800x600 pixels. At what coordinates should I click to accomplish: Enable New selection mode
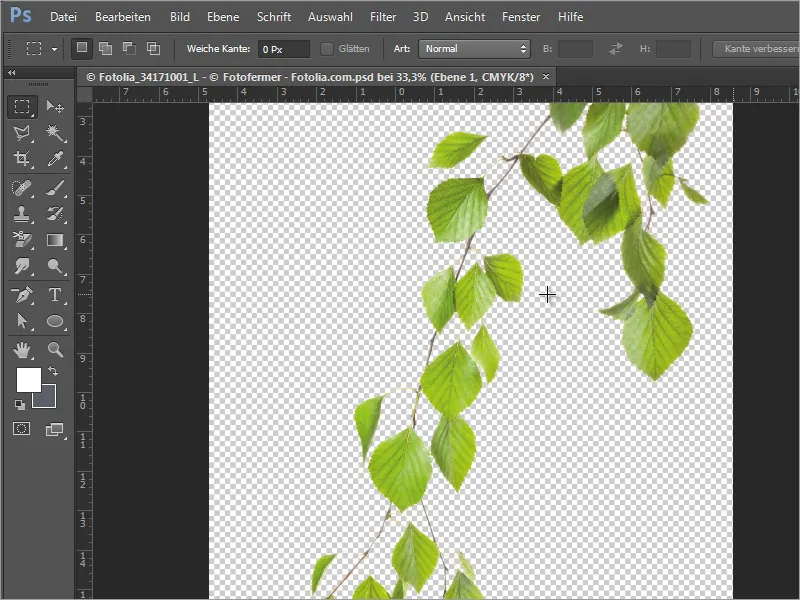82,48
